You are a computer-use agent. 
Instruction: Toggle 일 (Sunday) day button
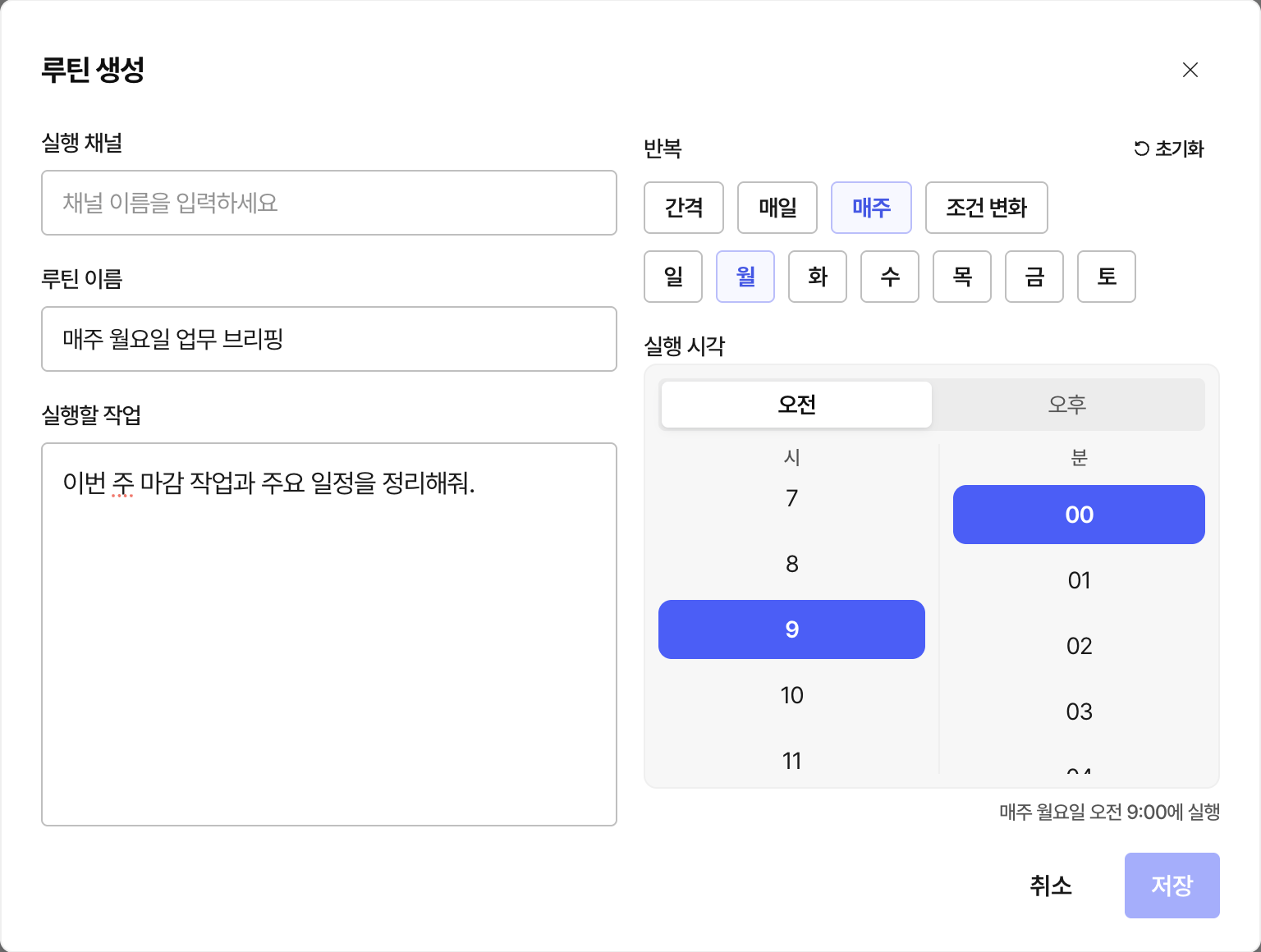pos(673,277)
